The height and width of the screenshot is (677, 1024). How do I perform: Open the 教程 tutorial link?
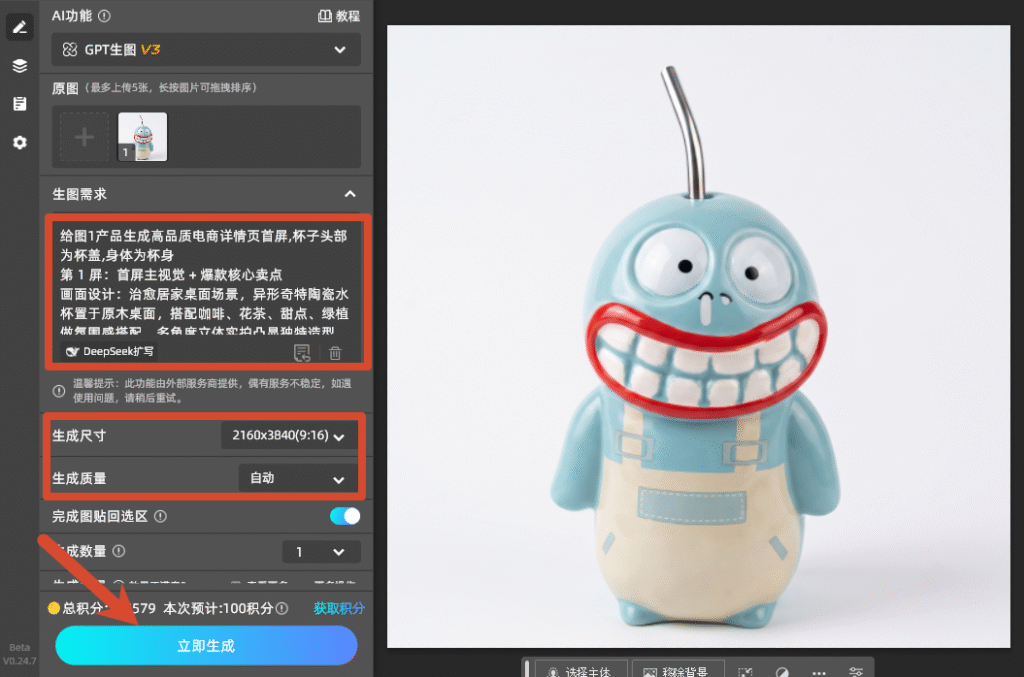click(338, 16)
